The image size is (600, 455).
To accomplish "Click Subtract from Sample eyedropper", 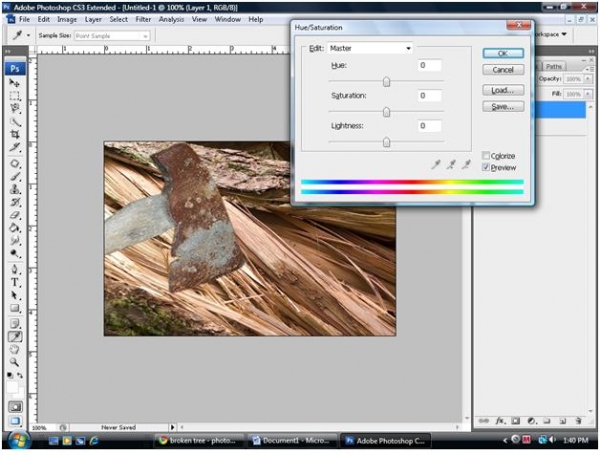I will pyautogui.click(x=466, y=165).
